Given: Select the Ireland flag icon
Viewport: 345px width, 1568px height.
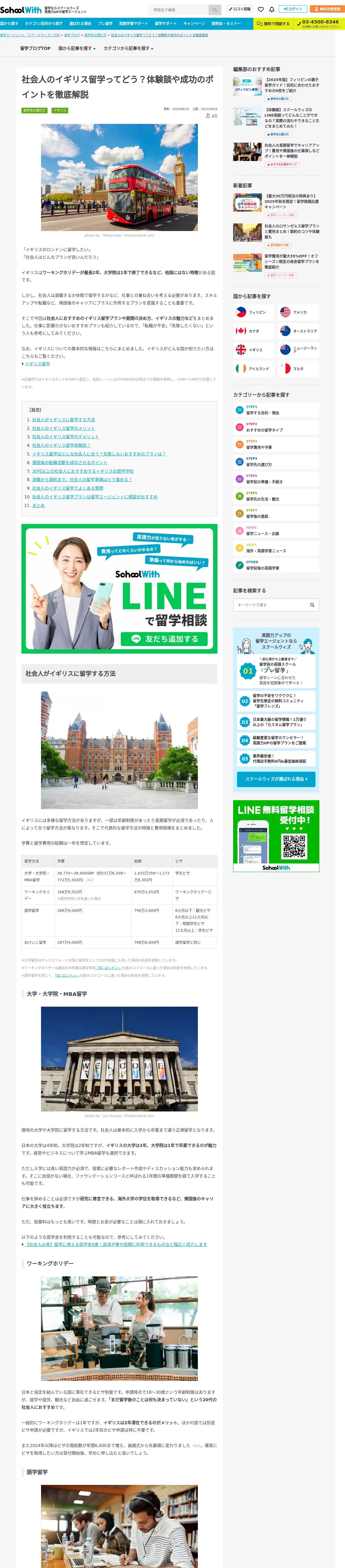Looking at the screenshot, I should click(x=241, y=369).
